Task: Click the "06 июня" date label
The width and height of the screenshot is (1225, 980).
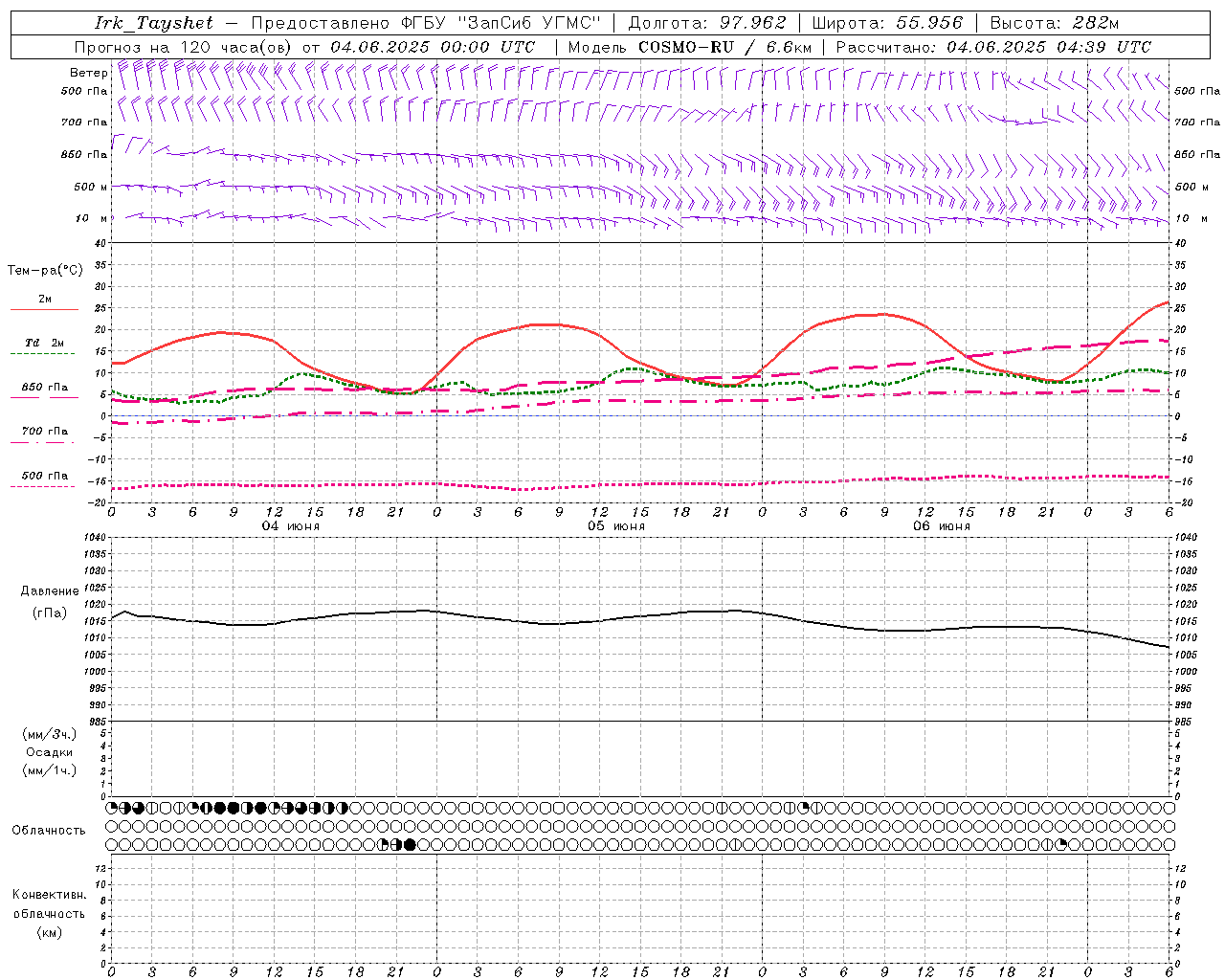Action: [x=942, y=526]
